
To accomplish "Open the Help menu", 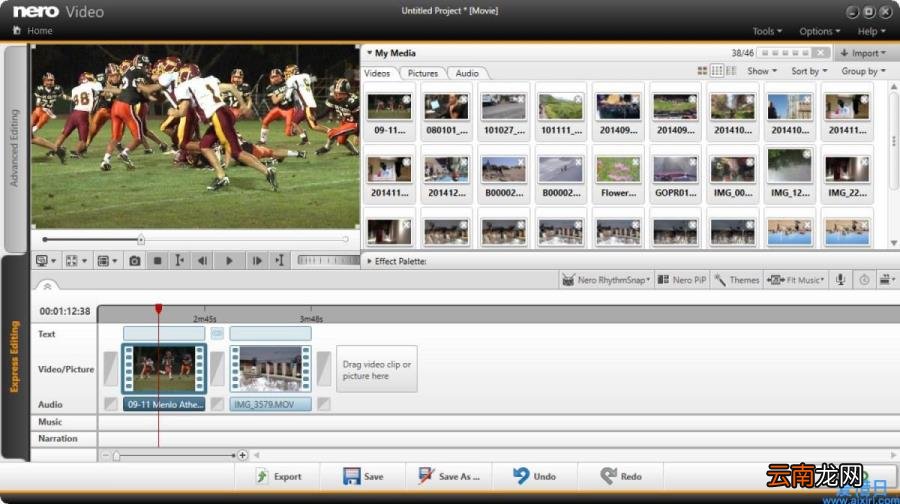I will (871, 32).
